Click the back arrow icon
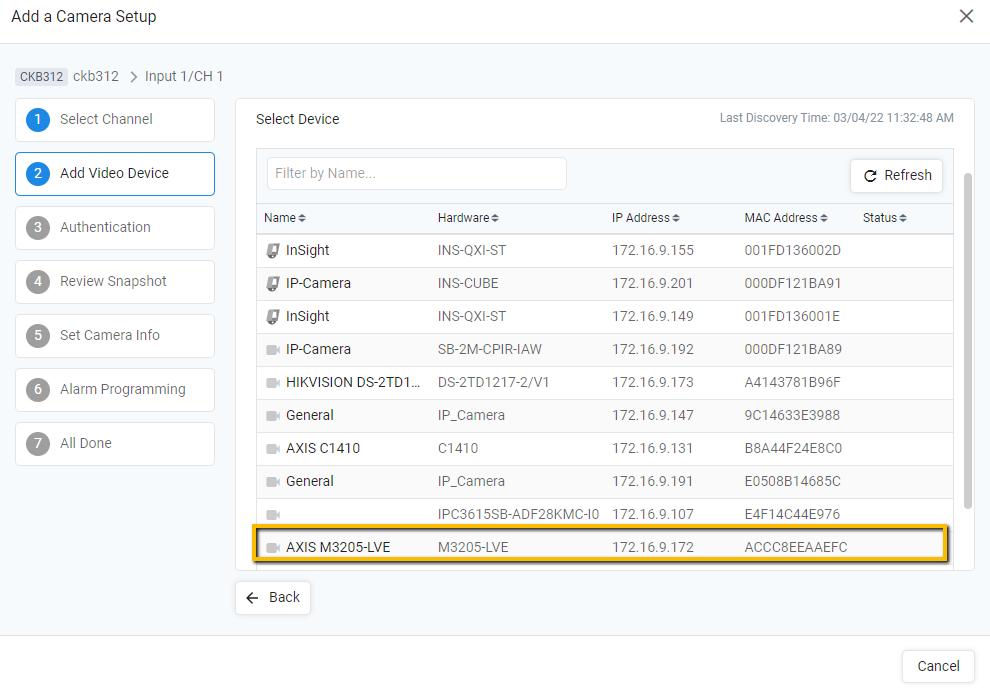The image size is (990, 693). pos(253,598)
